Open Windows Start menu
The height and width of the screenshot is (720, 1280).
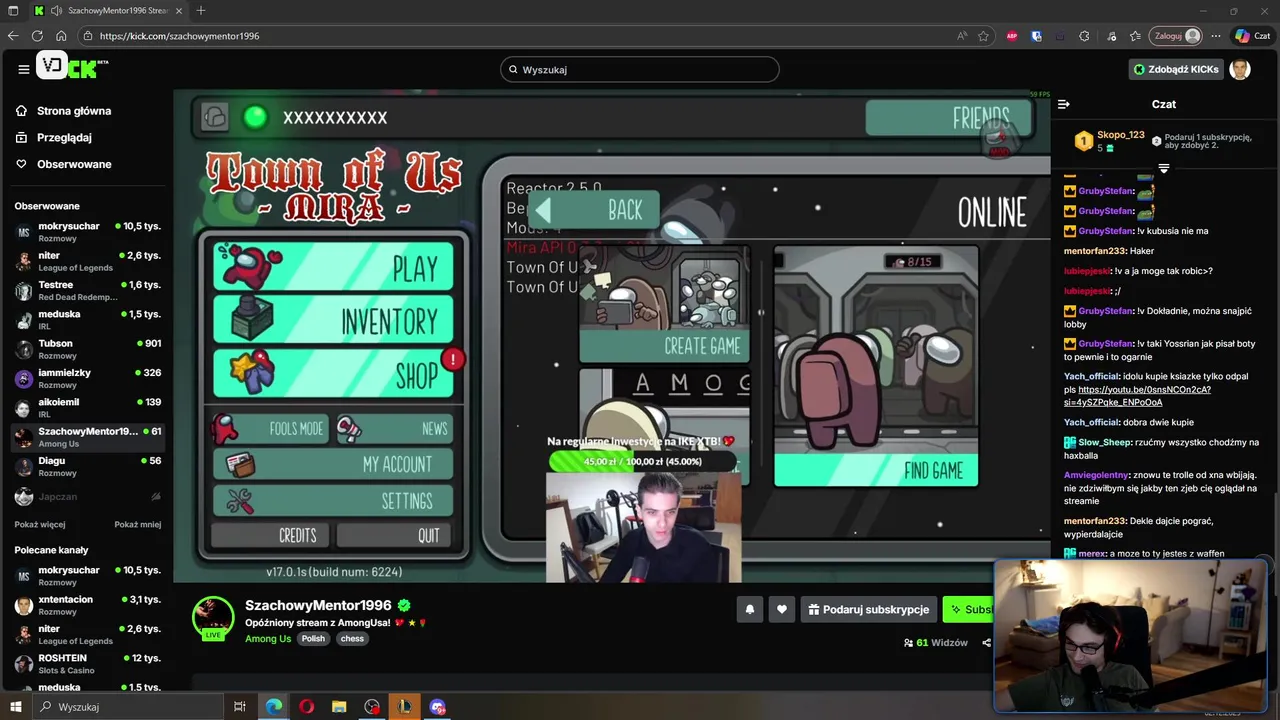pos(16,707)
